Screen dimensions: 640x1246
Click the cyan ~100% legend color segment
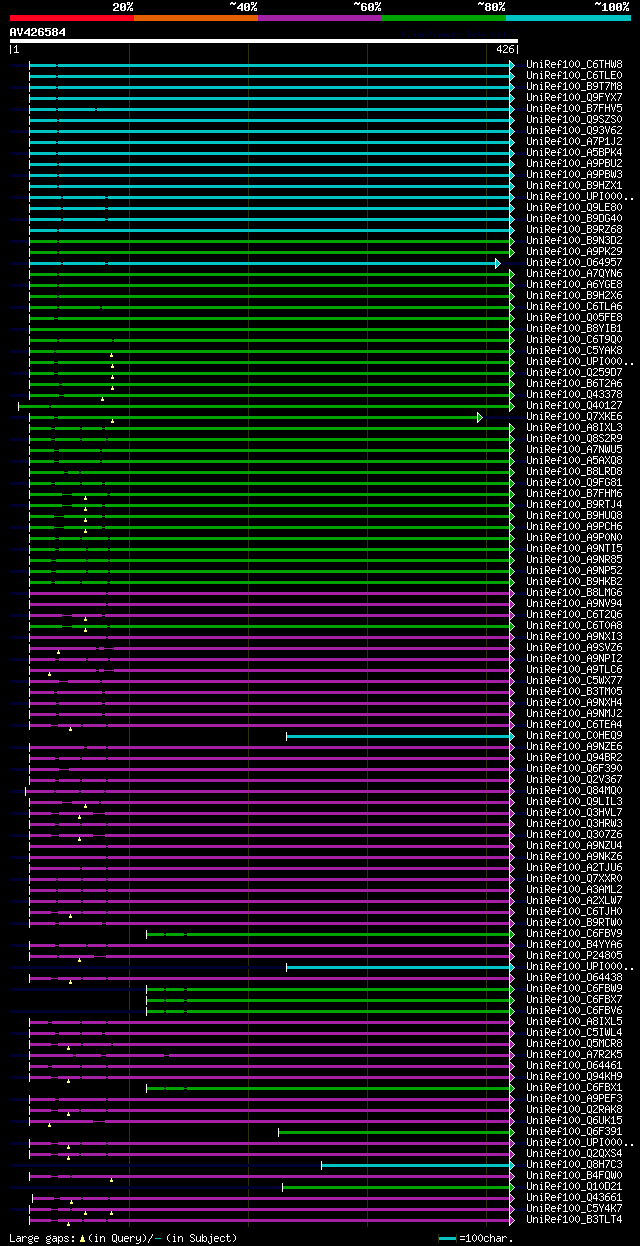pos(568,18)
